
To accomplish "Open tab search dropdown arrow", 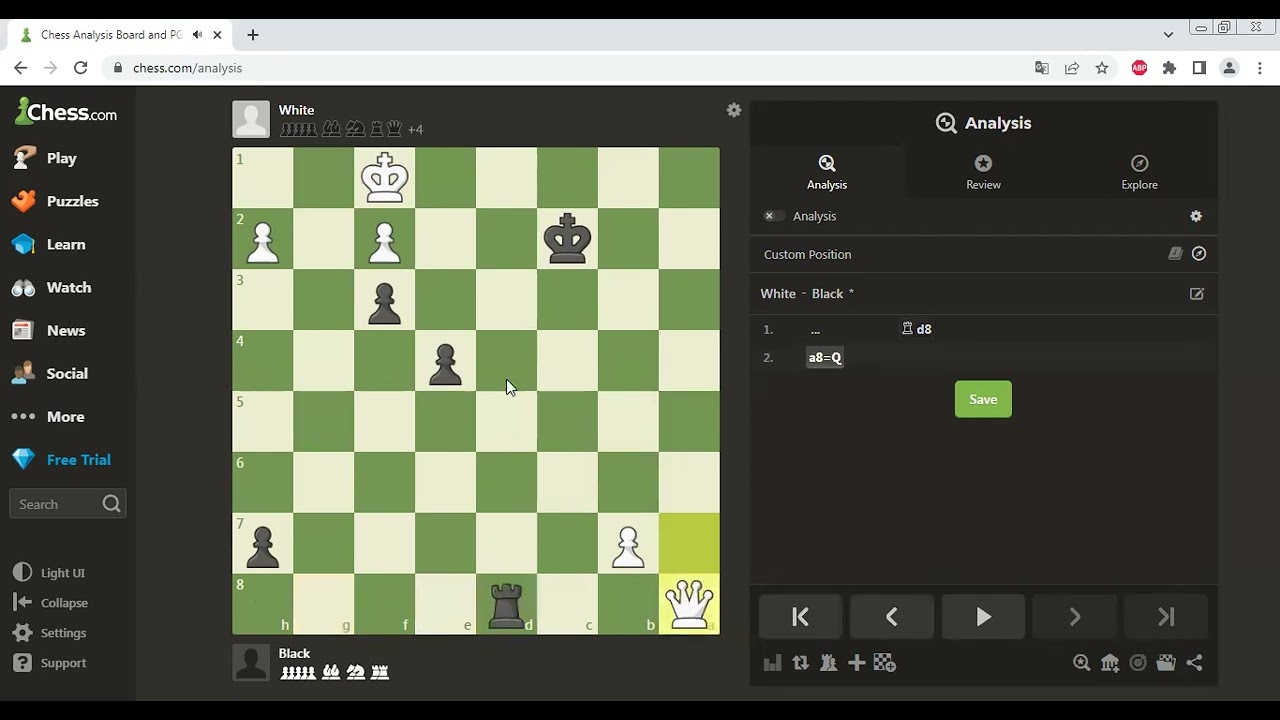I will tap(1168, 34).
